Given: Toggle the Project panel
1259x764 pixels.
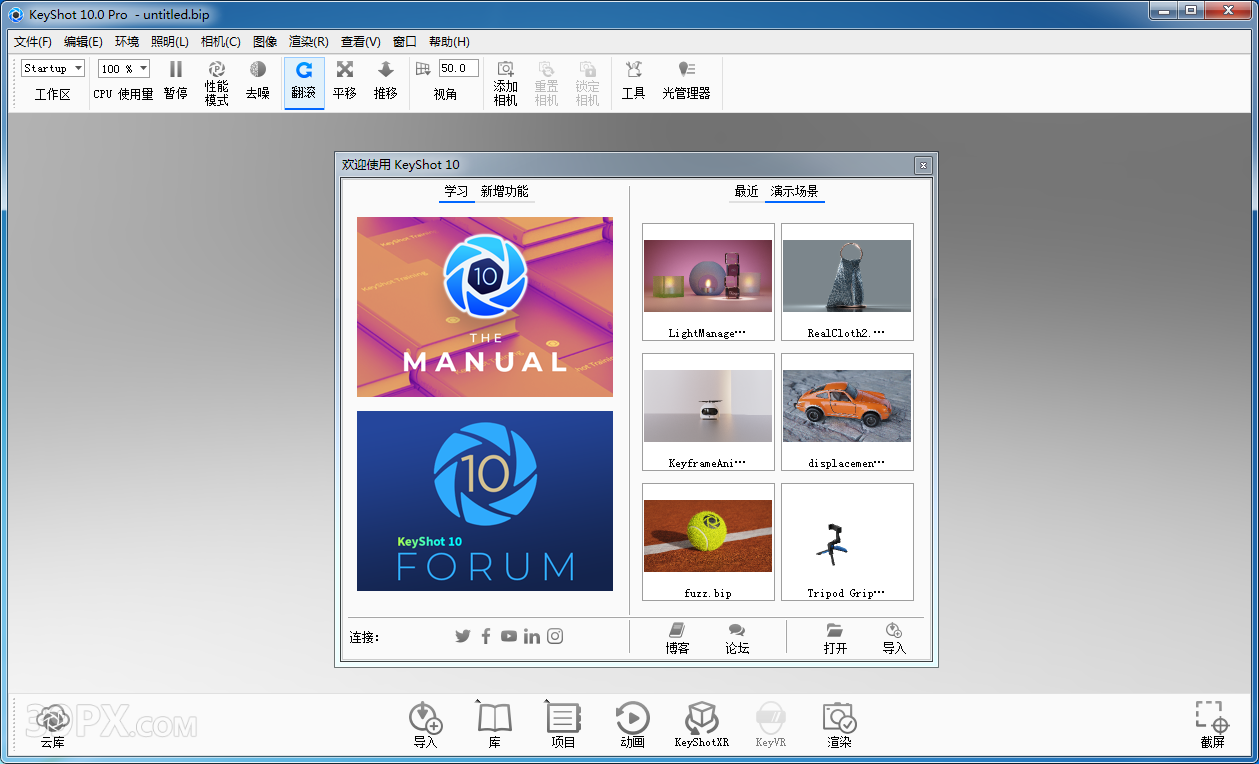Looking at the screenshot, I should coord(564,724).
